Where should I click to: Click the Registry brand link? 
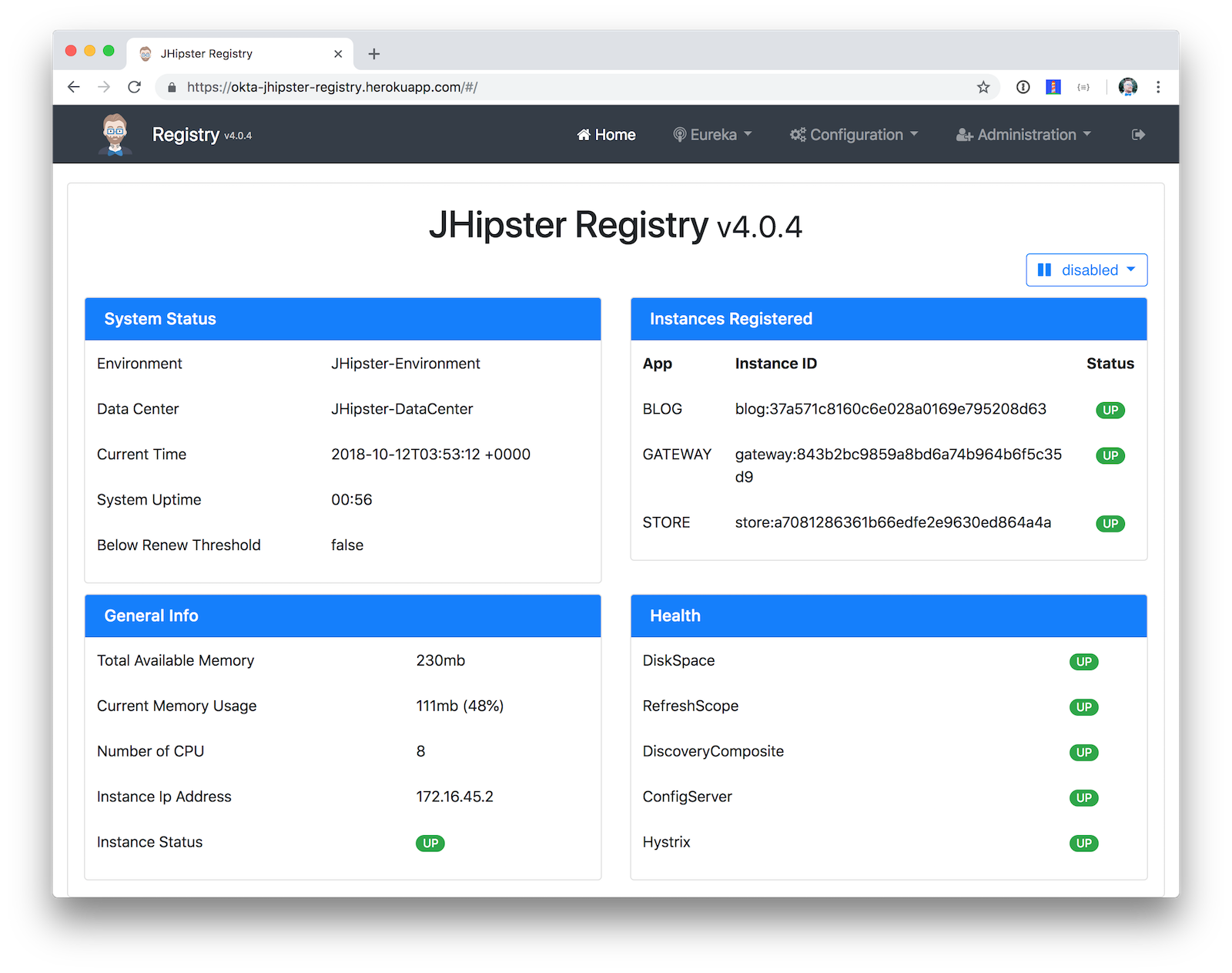186,135
